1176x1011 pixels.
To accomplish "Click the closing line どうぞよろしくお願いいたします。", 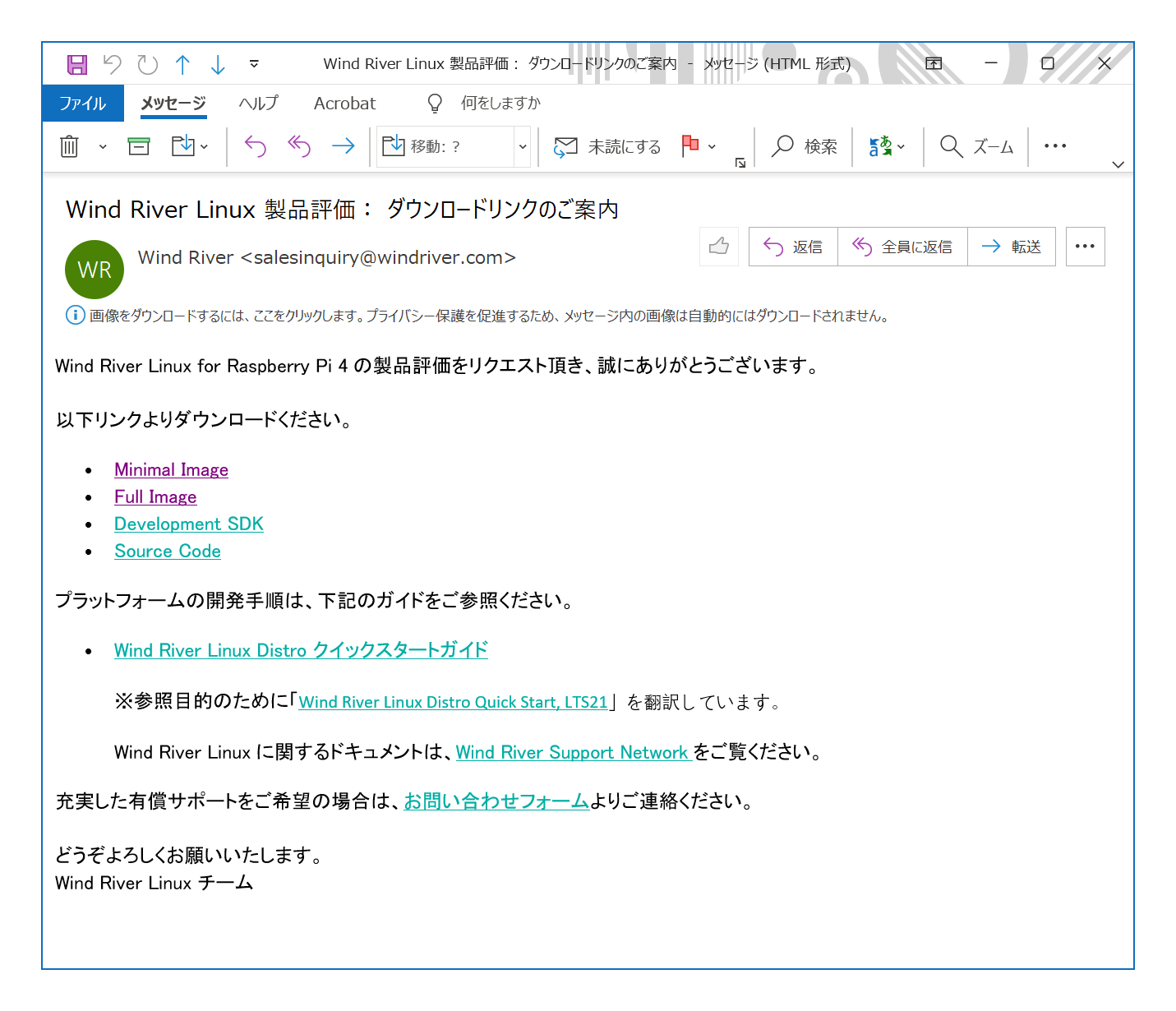I will [191, 856].
